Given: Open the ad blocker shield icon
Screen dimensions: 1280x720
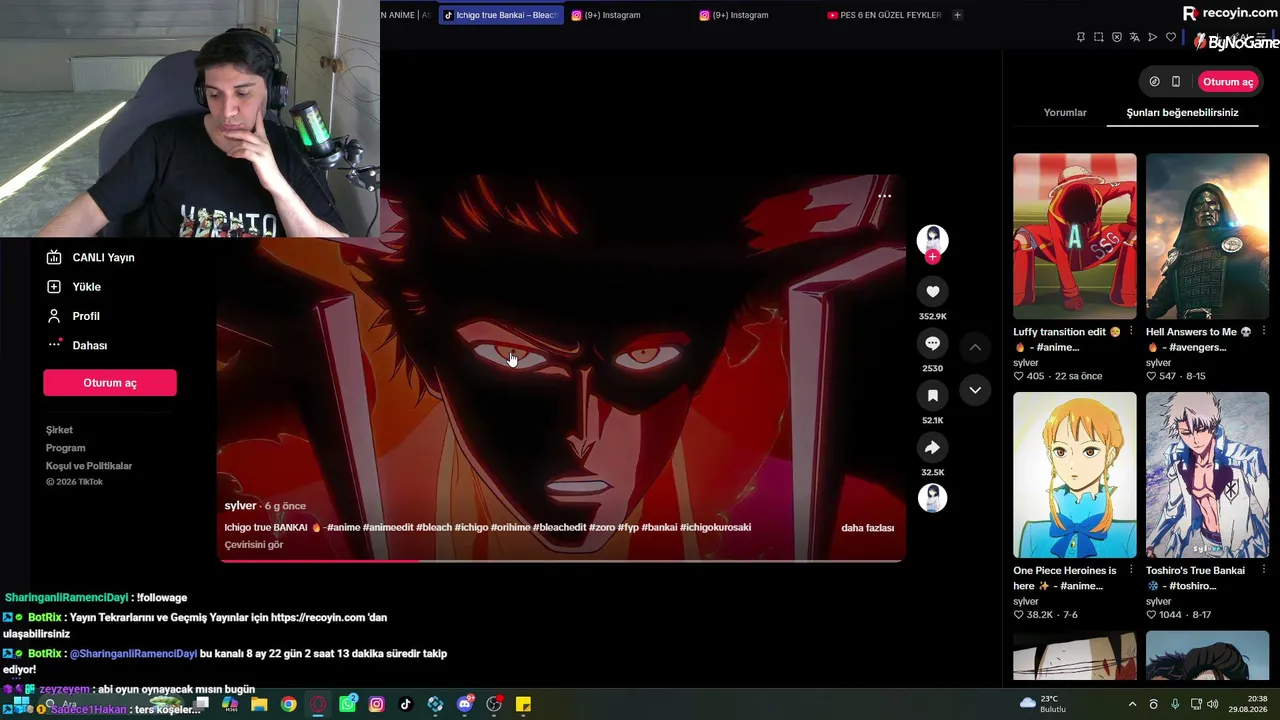Looking at the screenshot, I should point(1117,37).
